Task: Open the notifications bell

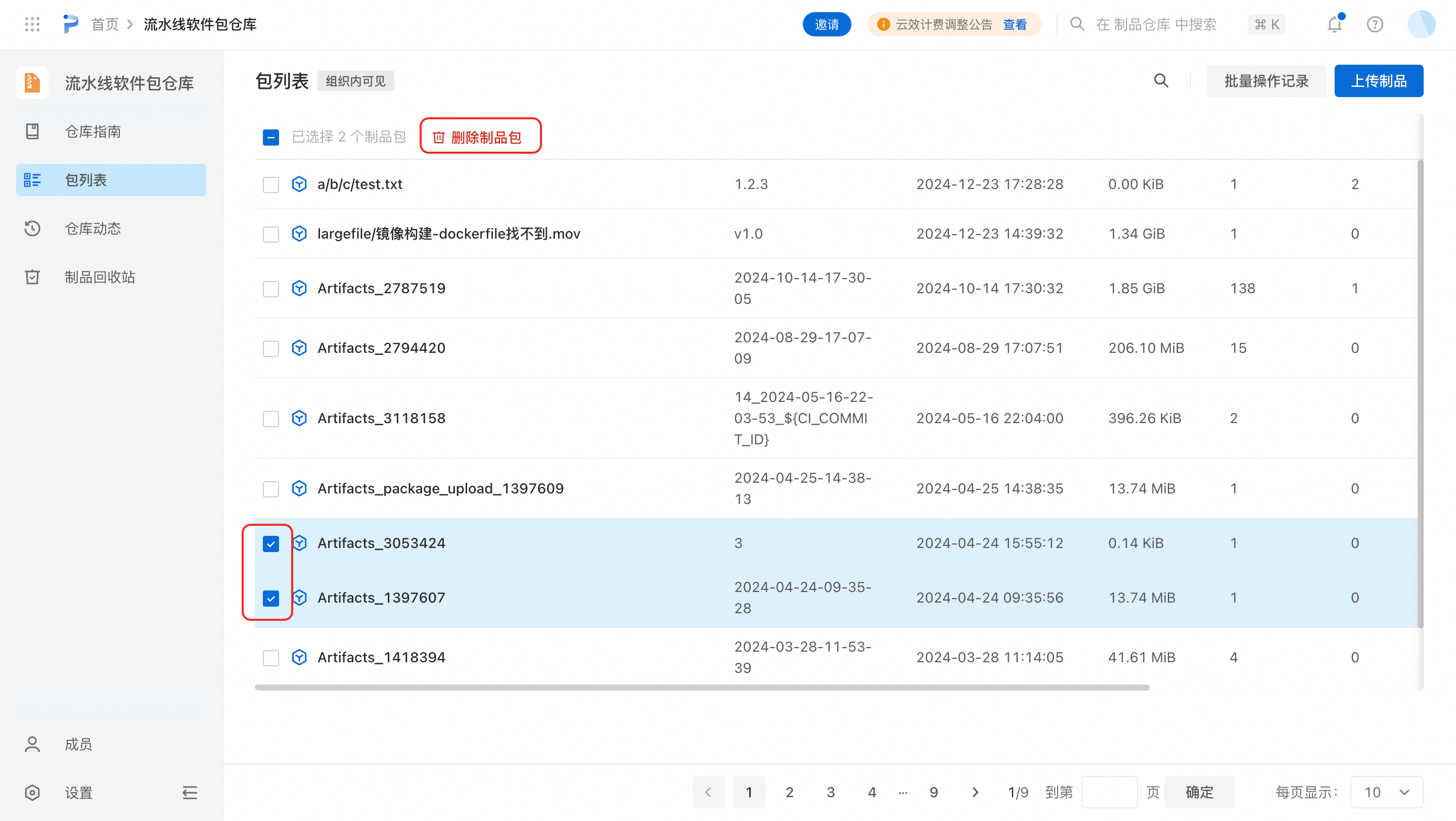Action: point(1335,24)
